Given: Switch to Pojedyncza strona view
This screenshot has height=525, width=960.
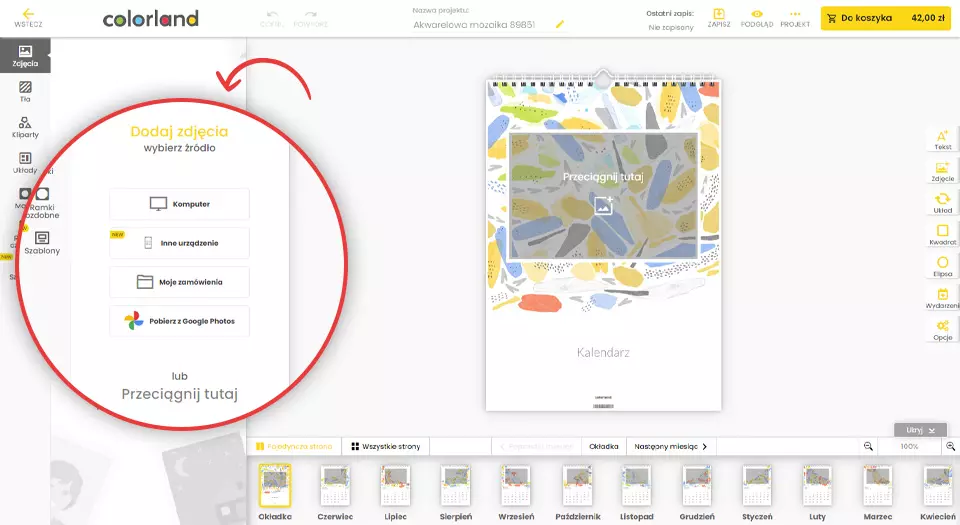Looking at the screenshot, I should pos(294,446).
